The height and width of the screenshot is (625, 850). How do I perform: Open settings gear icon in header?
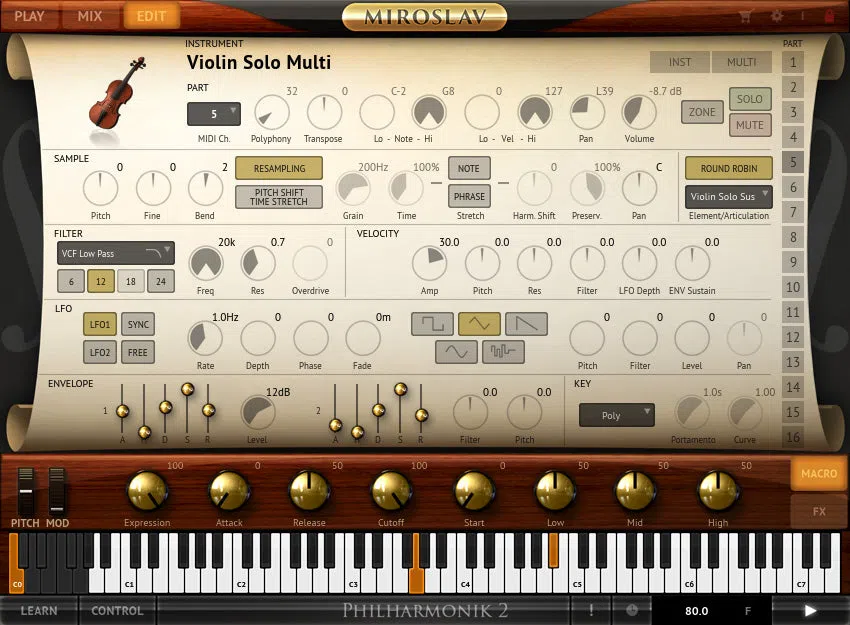pos(777,16)
